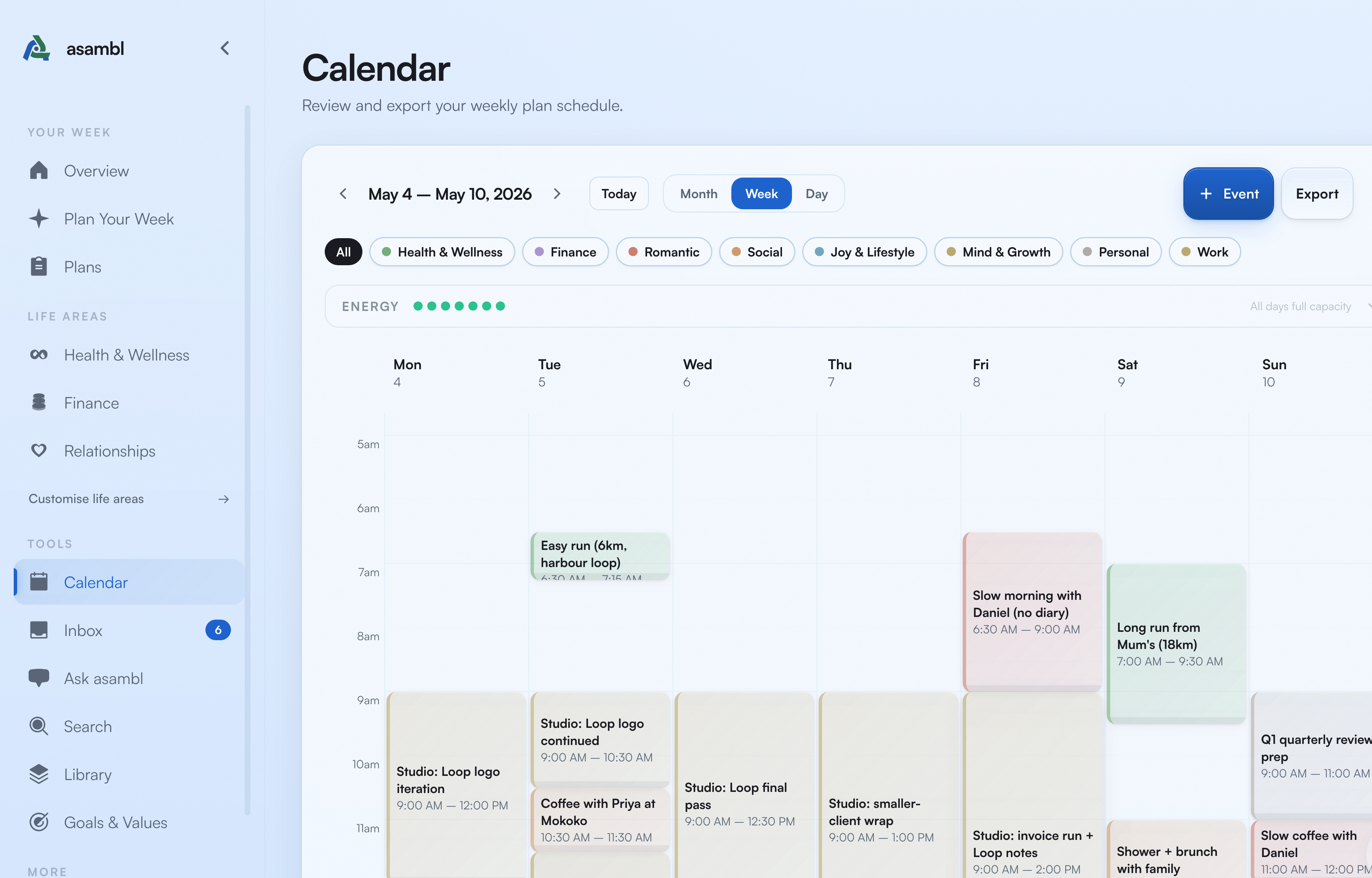1372x878 pixels.
Task: Open the Overview home icon
Action: pos(39,170)
